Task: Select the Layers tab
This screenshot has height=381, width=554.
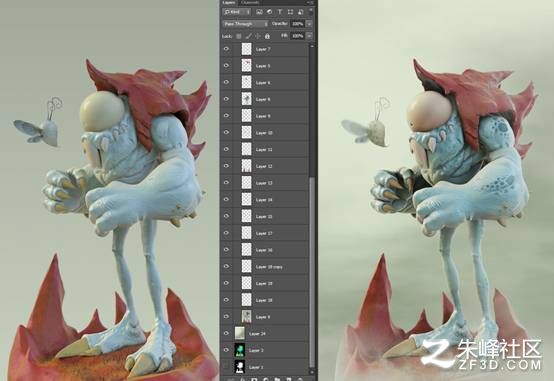Action: coord(229,2)
